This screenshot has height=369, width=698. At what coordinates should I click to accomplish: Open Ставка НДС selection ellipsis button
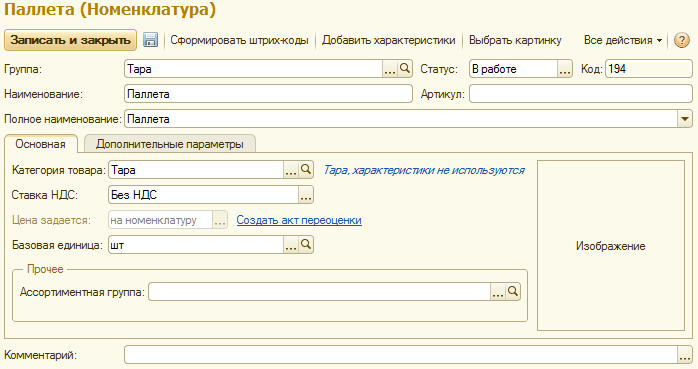(306, 195)
